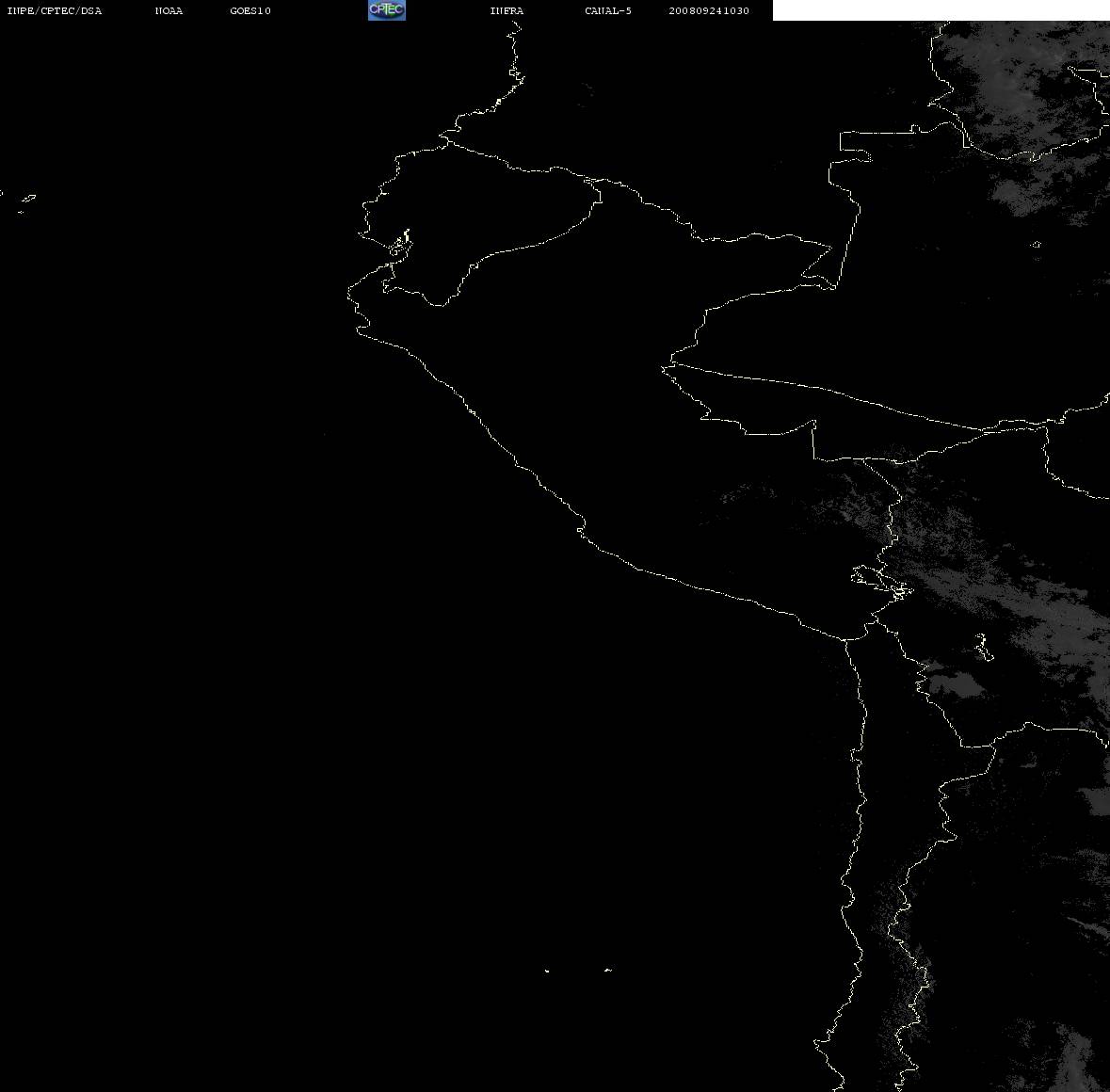Select the two small islands off Chile
1110x1092 pixels.
pyautogui.click(x=577, y=971)
